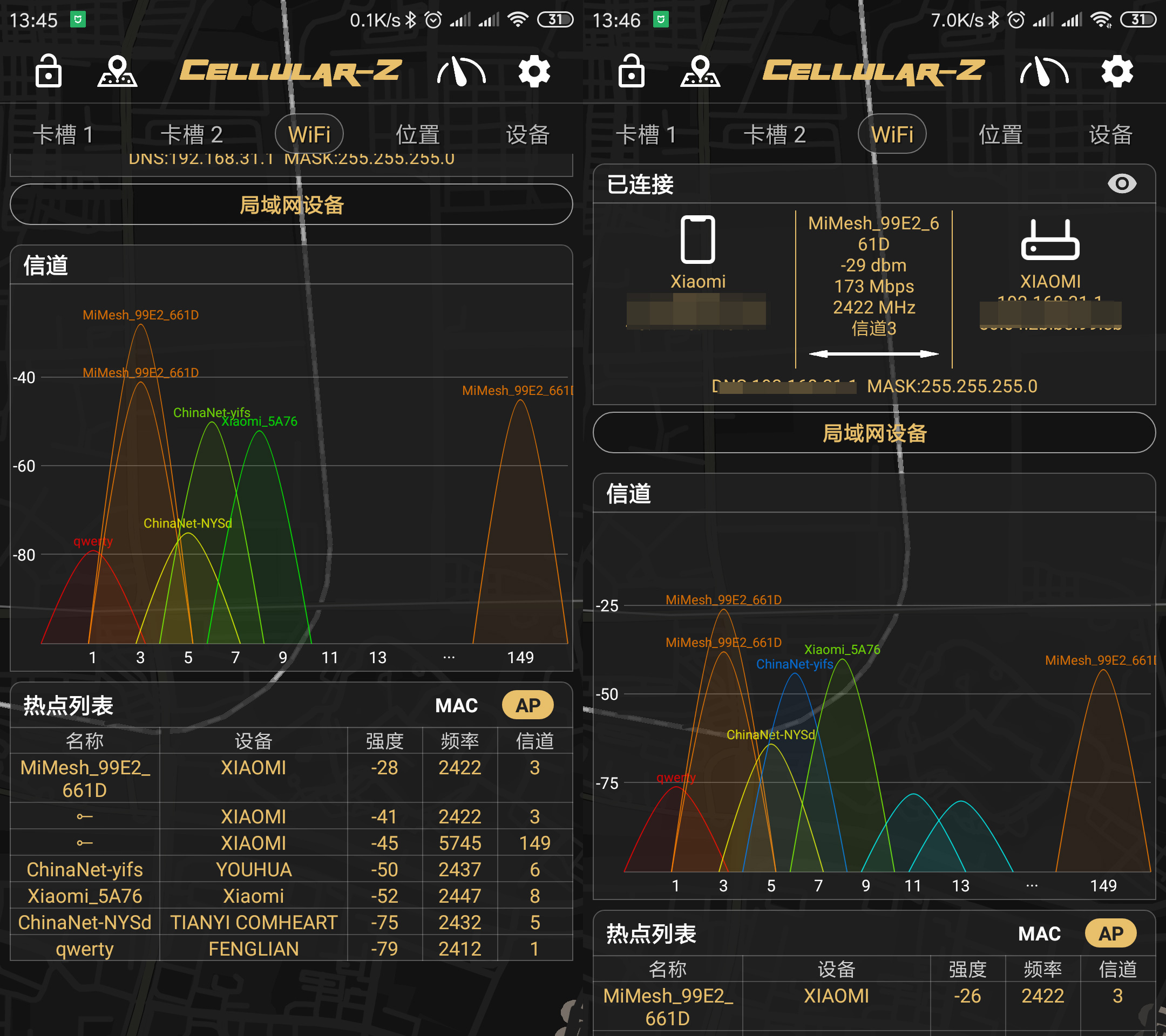This screenshot has width=1166, height=1036.
Task: Switch to 卡槽 1 tab on left screen
Action: (x=63, y=134)
